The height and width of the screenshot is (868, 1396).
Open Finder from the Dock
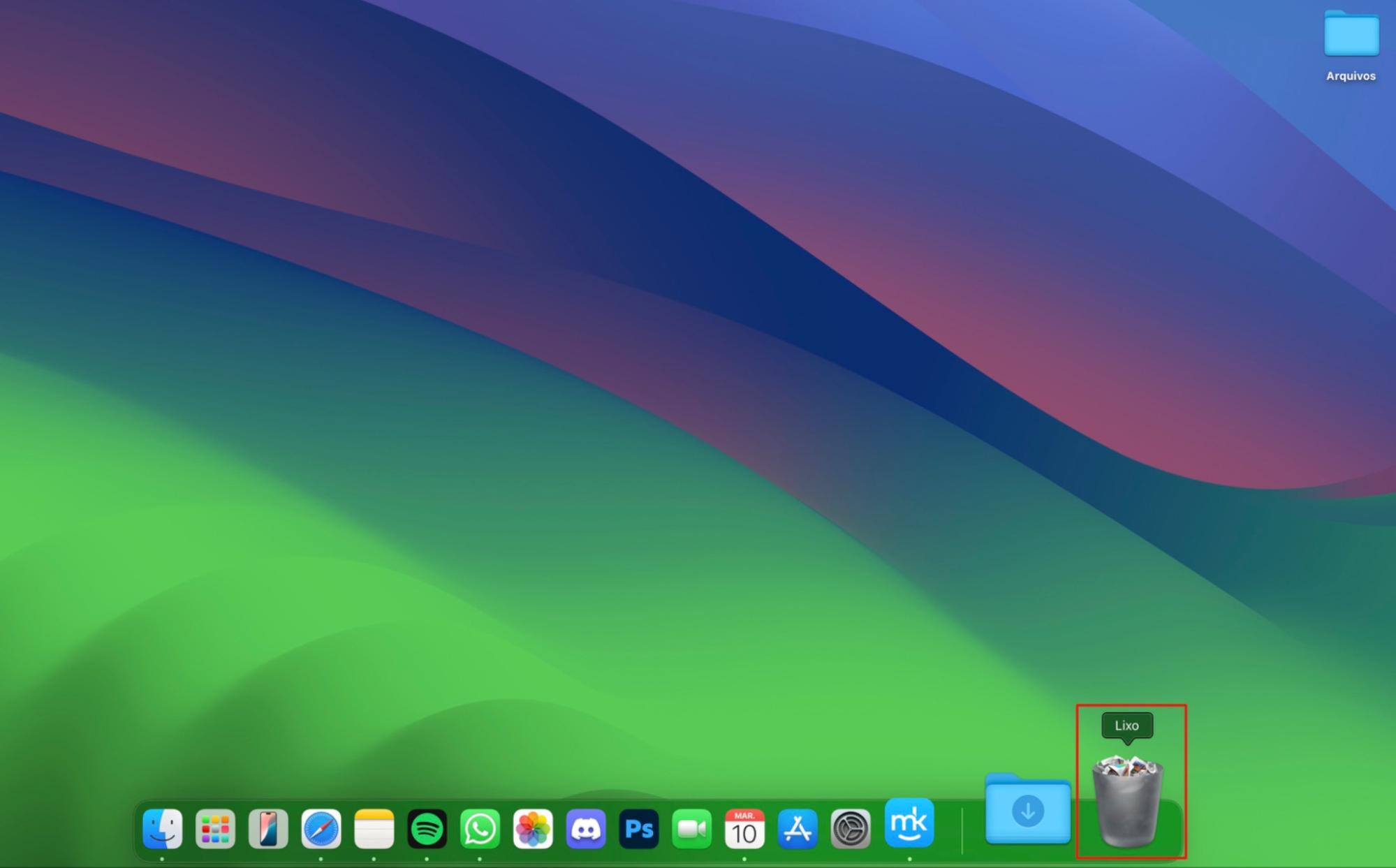pos(162,830)
